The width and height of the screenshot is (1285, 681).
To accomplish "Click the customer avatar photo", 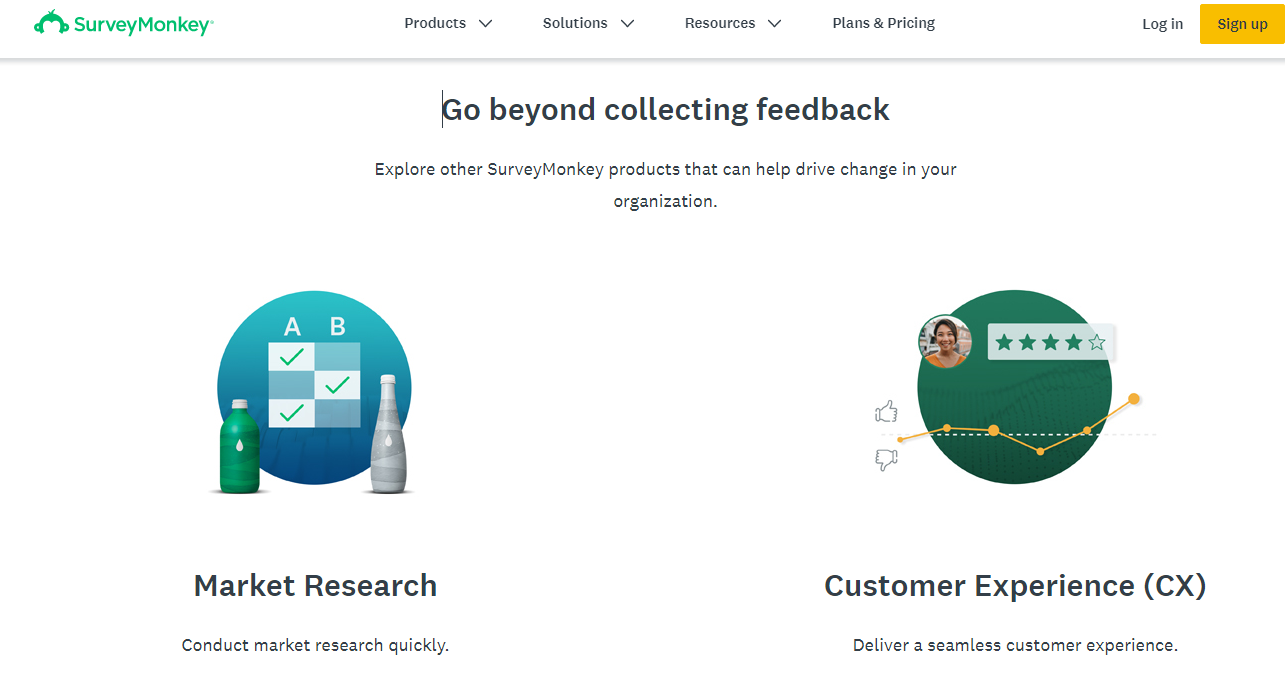I will point(945,342).
